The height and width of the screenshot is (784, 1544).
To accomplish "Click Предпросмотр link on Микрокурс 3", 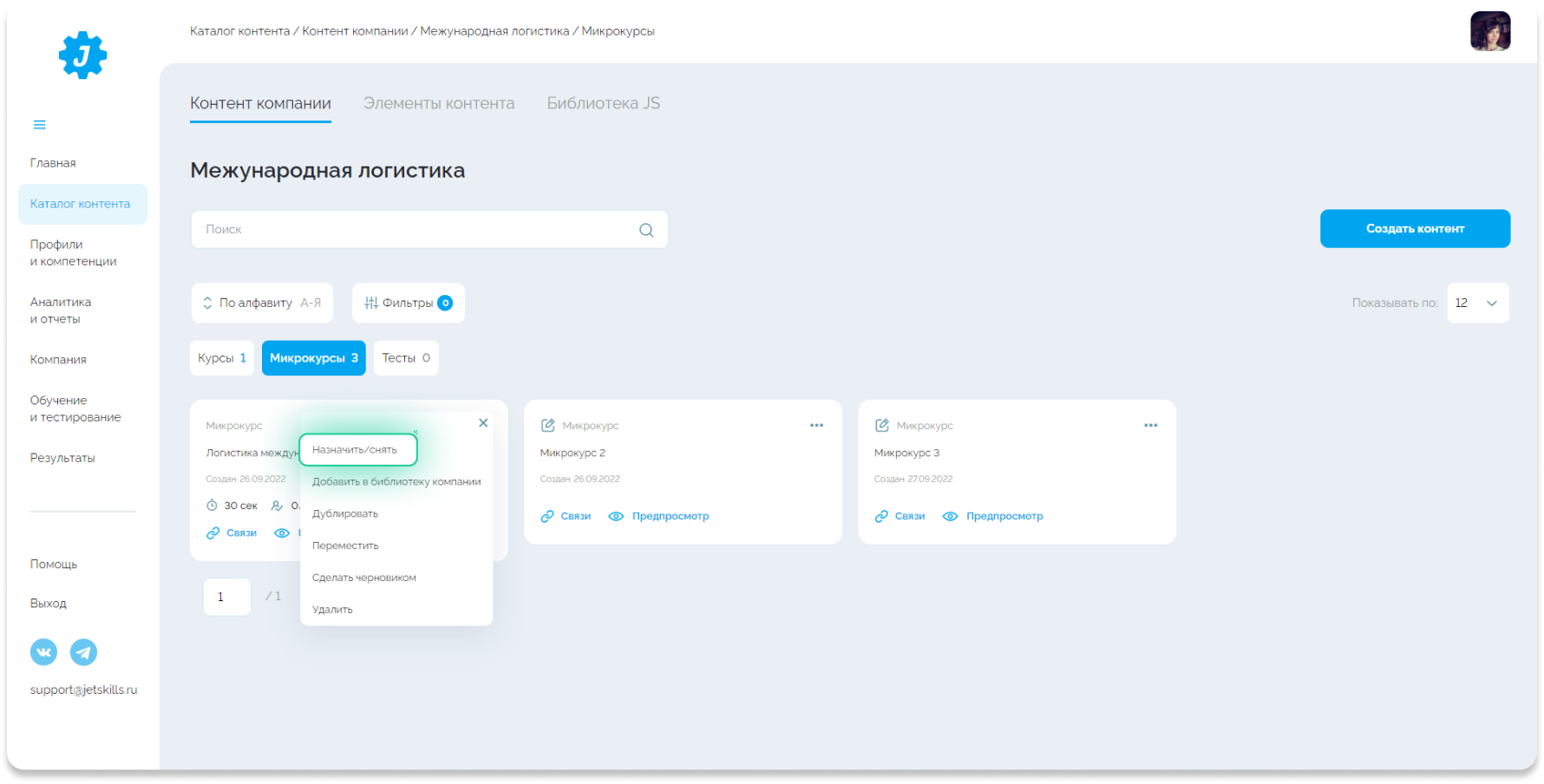I will pos(1004,516).
